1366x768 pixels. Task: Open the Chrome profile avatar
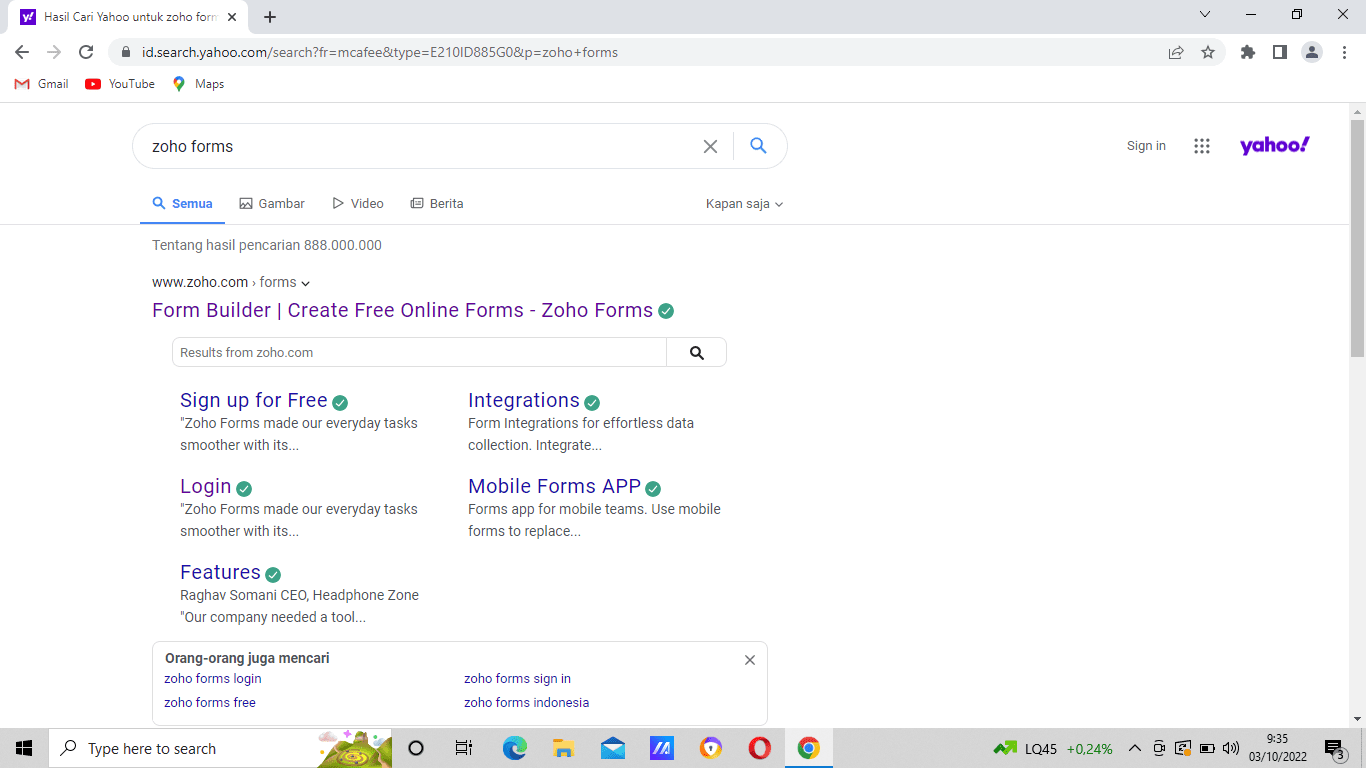click(1312, 52)
